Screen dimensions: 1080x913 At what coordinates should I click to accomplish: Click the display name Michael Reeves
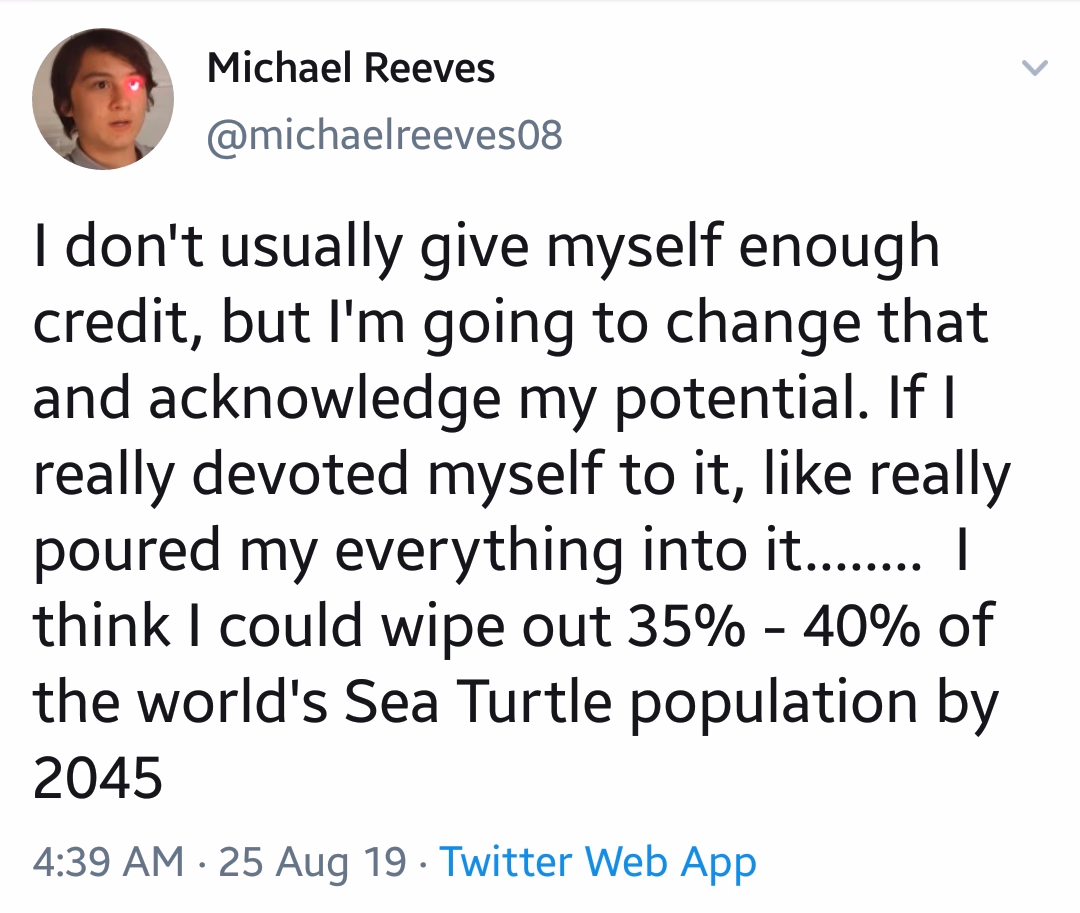coord(351,68)
